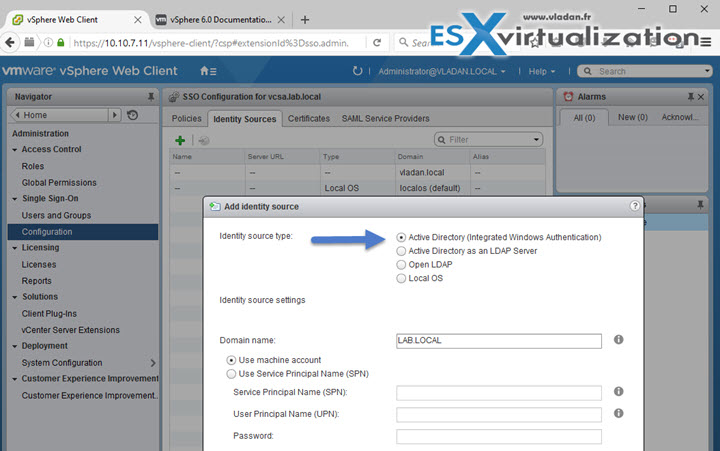Select Configuration in the Navigator
The image size is (720, 451).
click(x=83, y=232)
